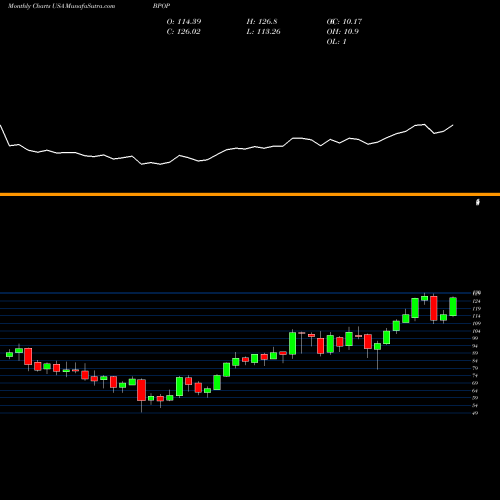Click the 'Monthly Charts USA MunafaSutra.com' title text

click(x=61, y=6)
